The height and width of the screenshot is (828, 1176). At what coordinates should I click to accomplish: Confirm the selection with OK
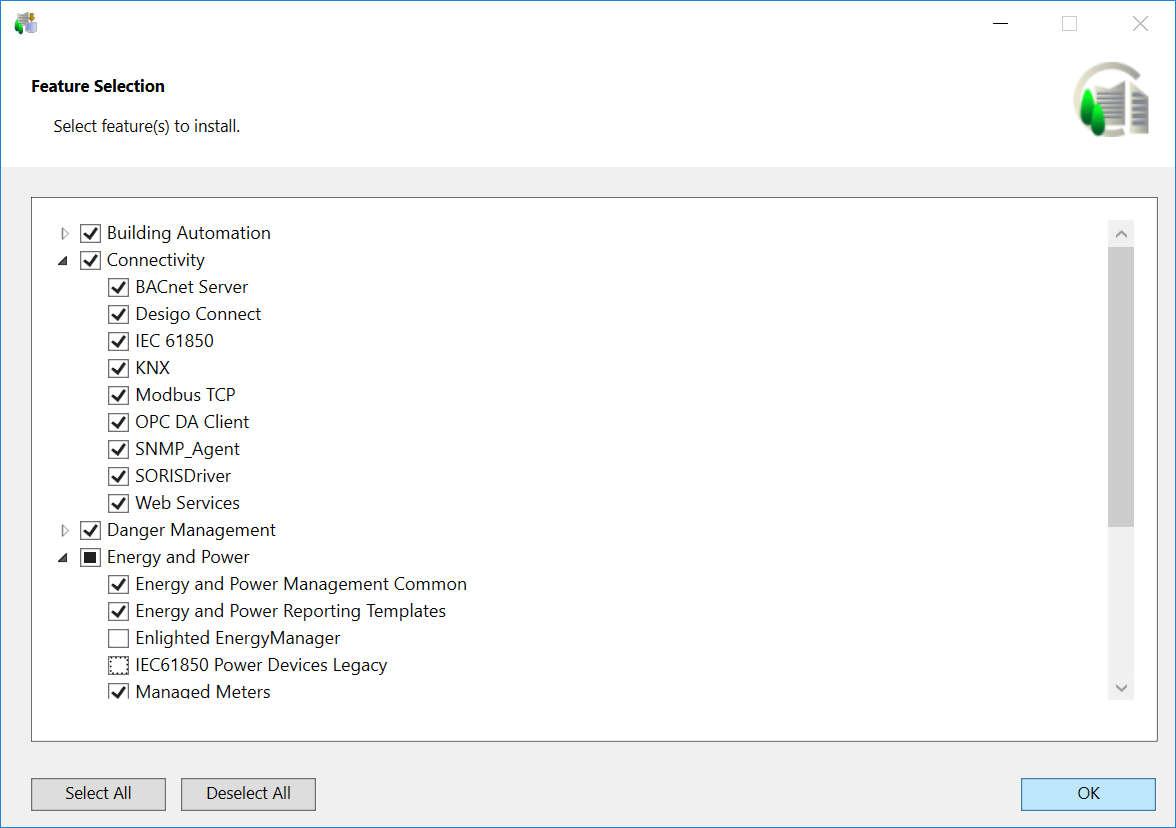[1088, 794]
